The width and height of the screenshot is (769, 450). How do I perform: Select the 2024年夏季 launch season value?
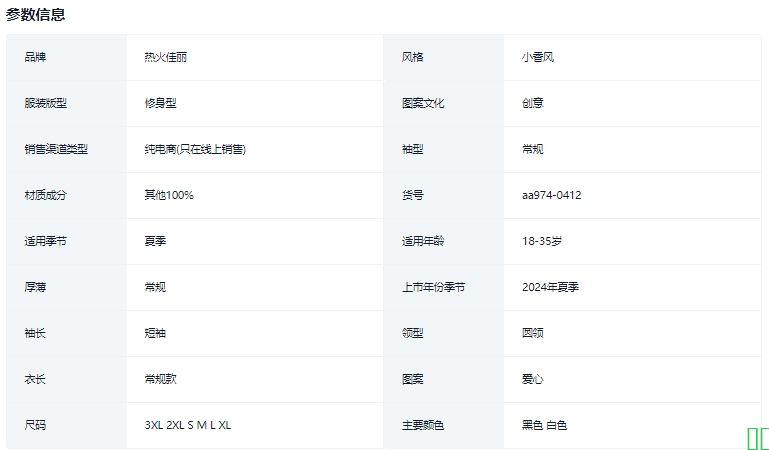coord(550,287)
